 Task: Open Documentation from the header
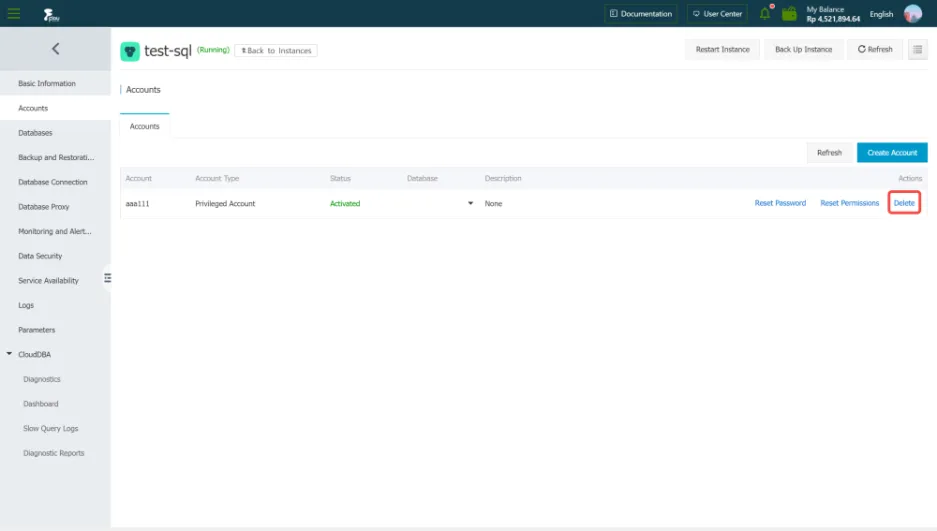pos(641,14)
